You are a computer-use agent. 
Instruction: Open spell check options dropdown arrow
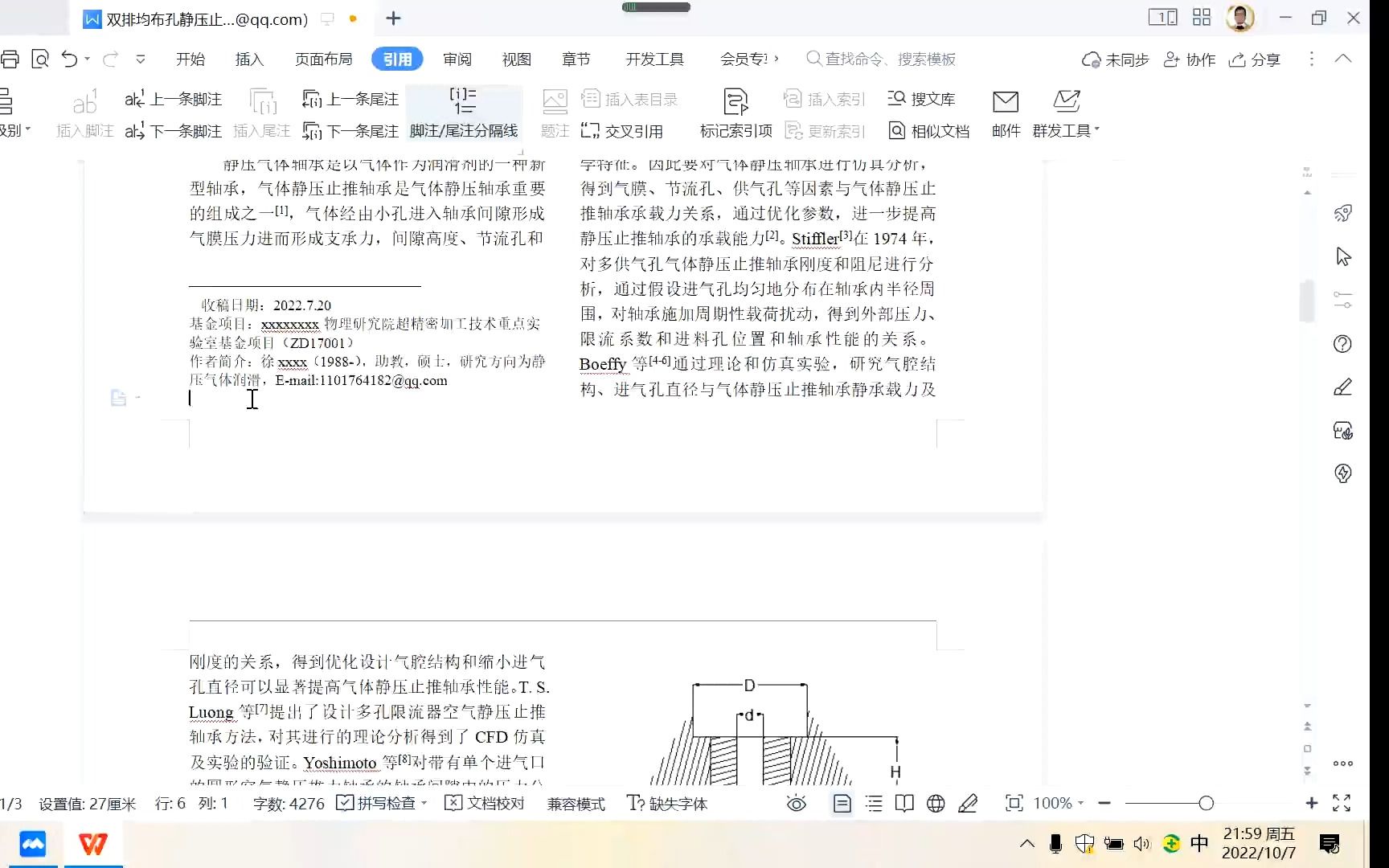click(x=424, y=803)
